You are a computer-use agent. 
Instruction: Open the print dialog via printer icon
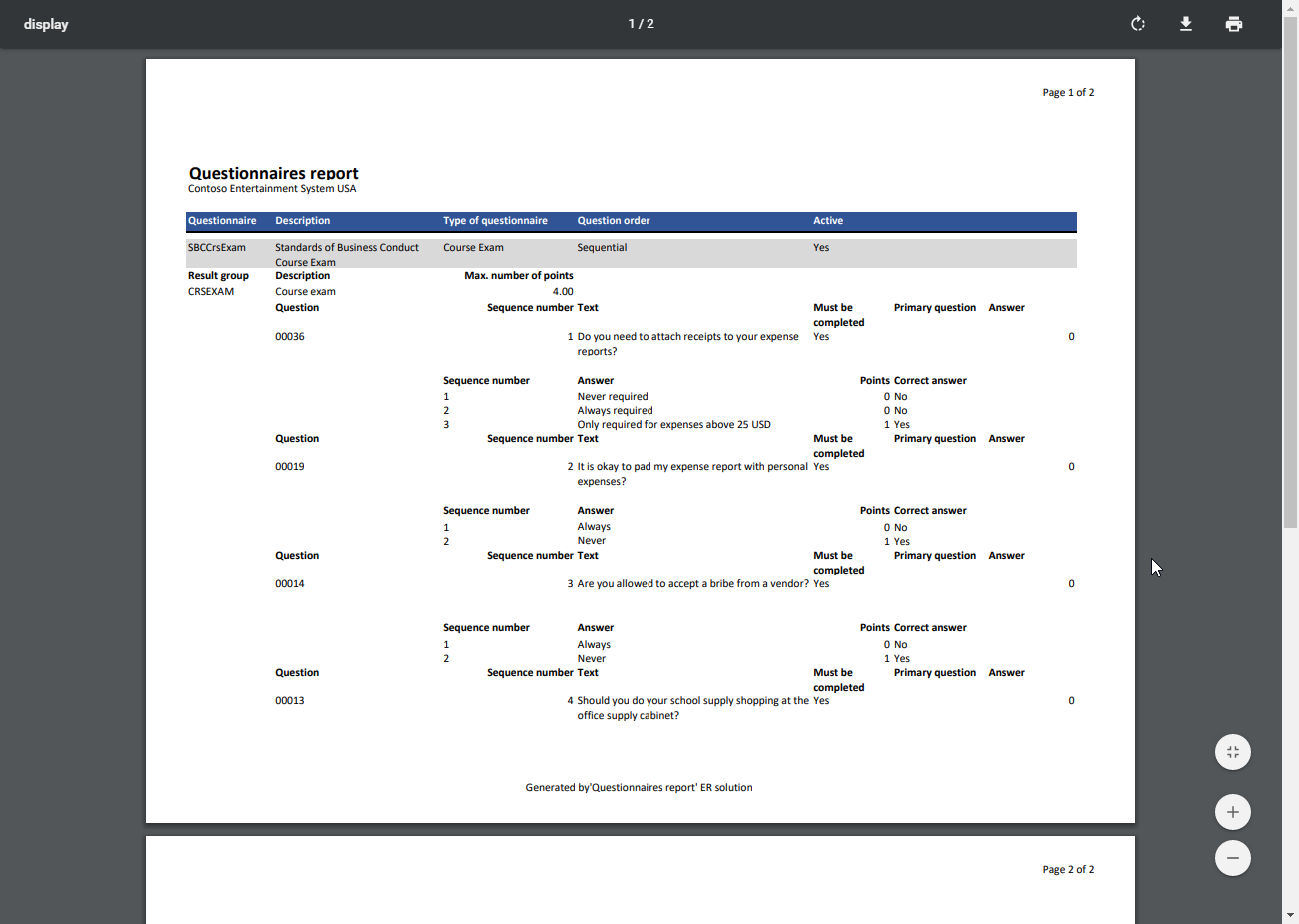tap(1233, 23)
